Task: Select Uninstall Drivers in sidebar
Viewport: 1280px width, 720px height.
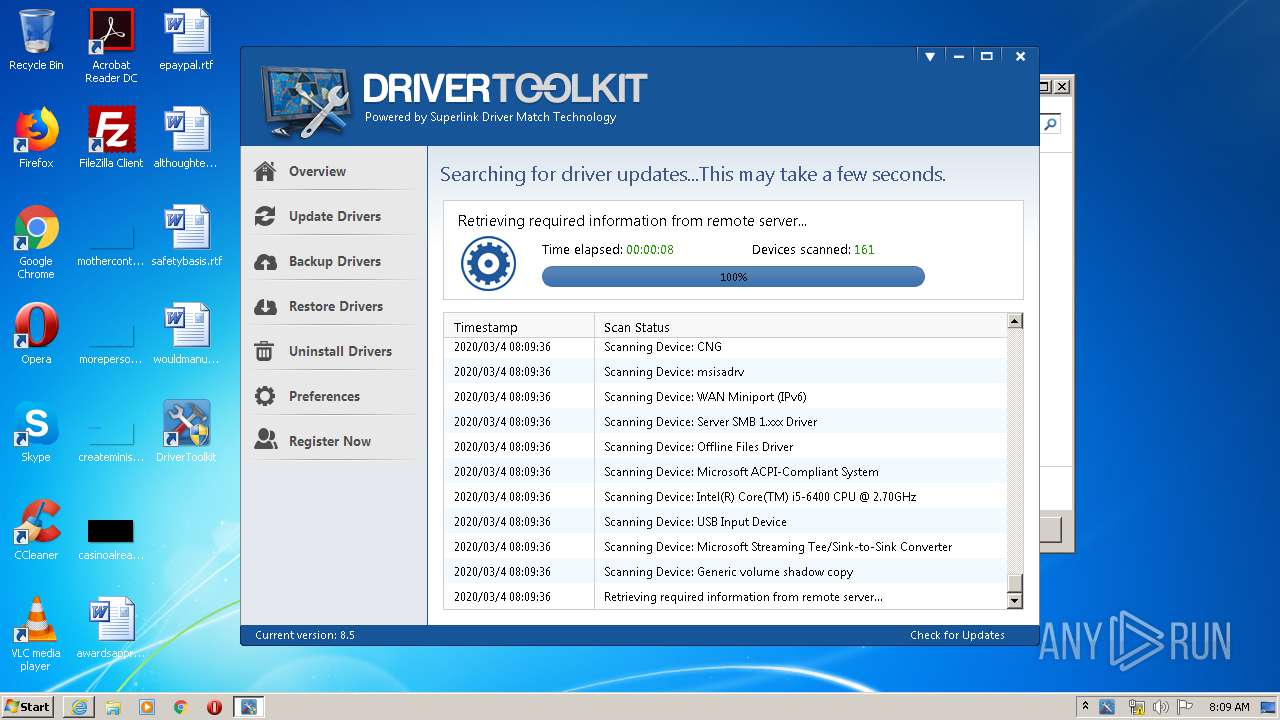Action: tap(334, 351)
